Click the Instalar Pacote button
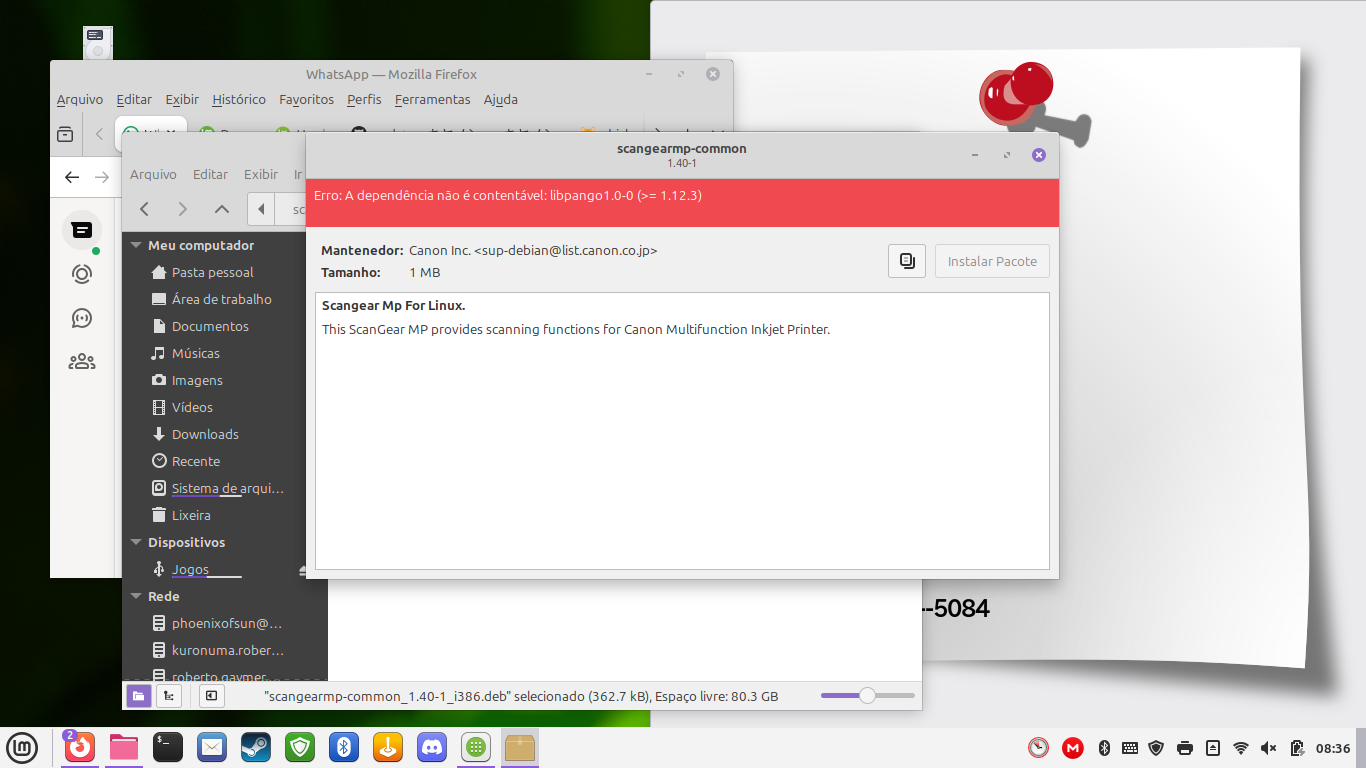This screenshot has height=768, width=1366. coord(991,261)
